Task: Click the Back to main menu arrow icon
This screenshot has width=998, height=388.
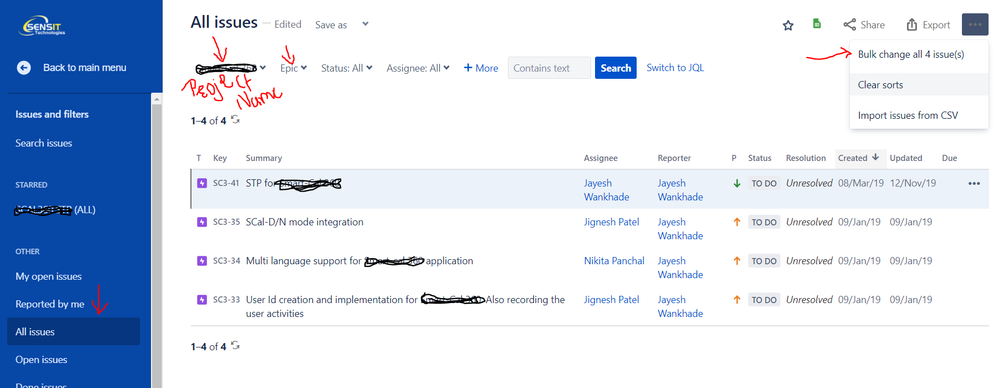Action: click(24, 67)
